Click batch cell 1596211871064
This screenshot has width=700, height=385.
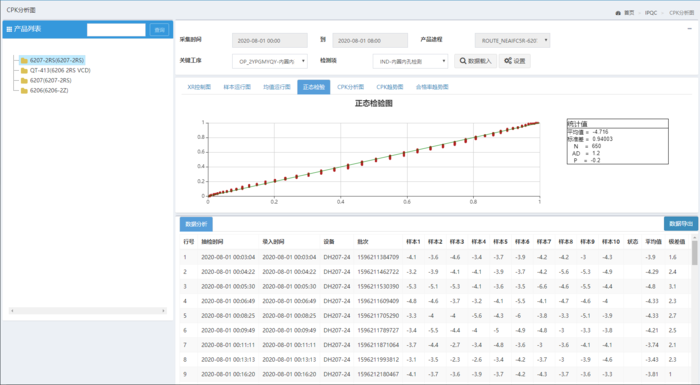(x=378, y=345)
